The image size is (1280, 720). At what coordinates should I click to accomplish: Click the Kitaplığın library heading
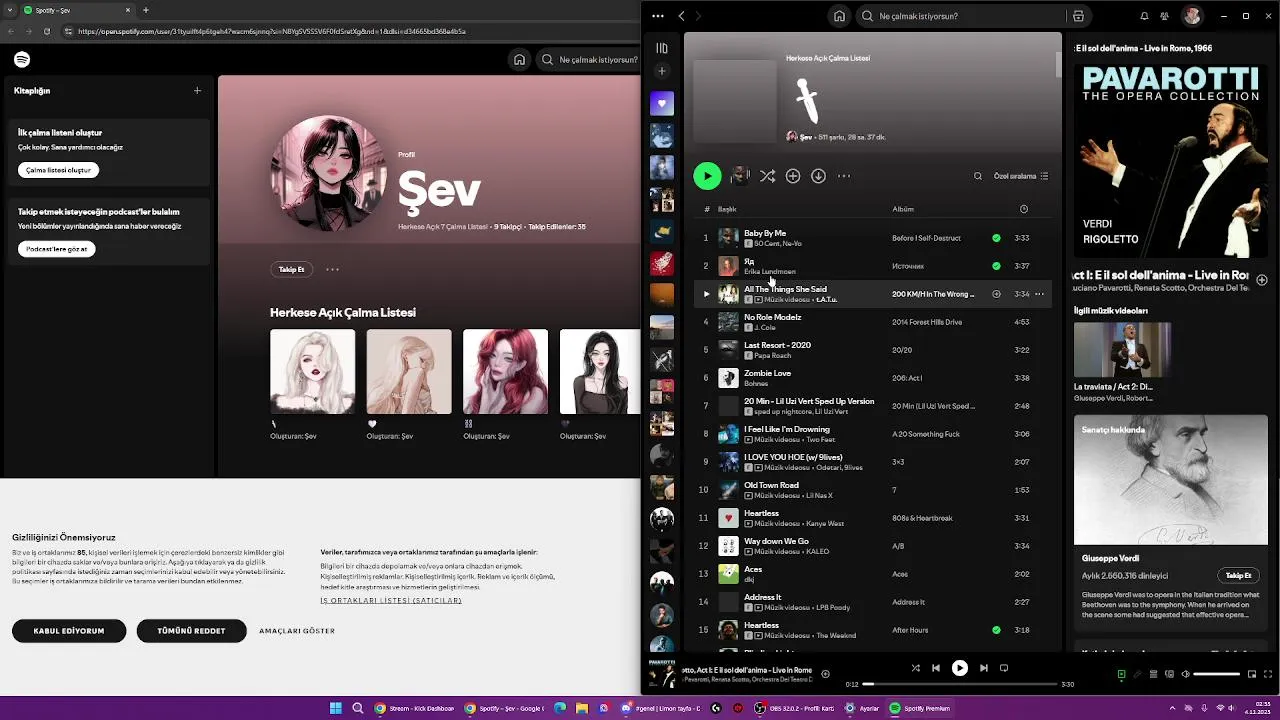tap(32, 90)
